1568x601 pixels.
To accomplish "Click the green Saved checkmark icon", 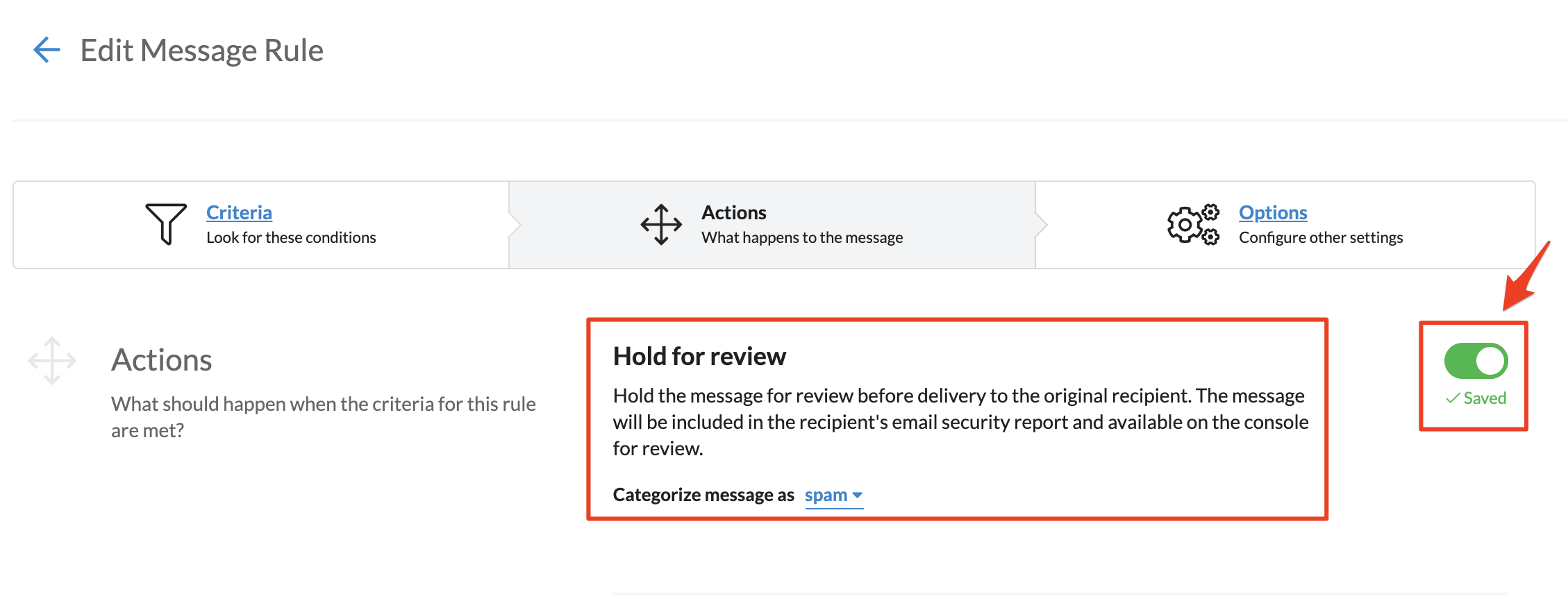I will tap(1452, 398).
